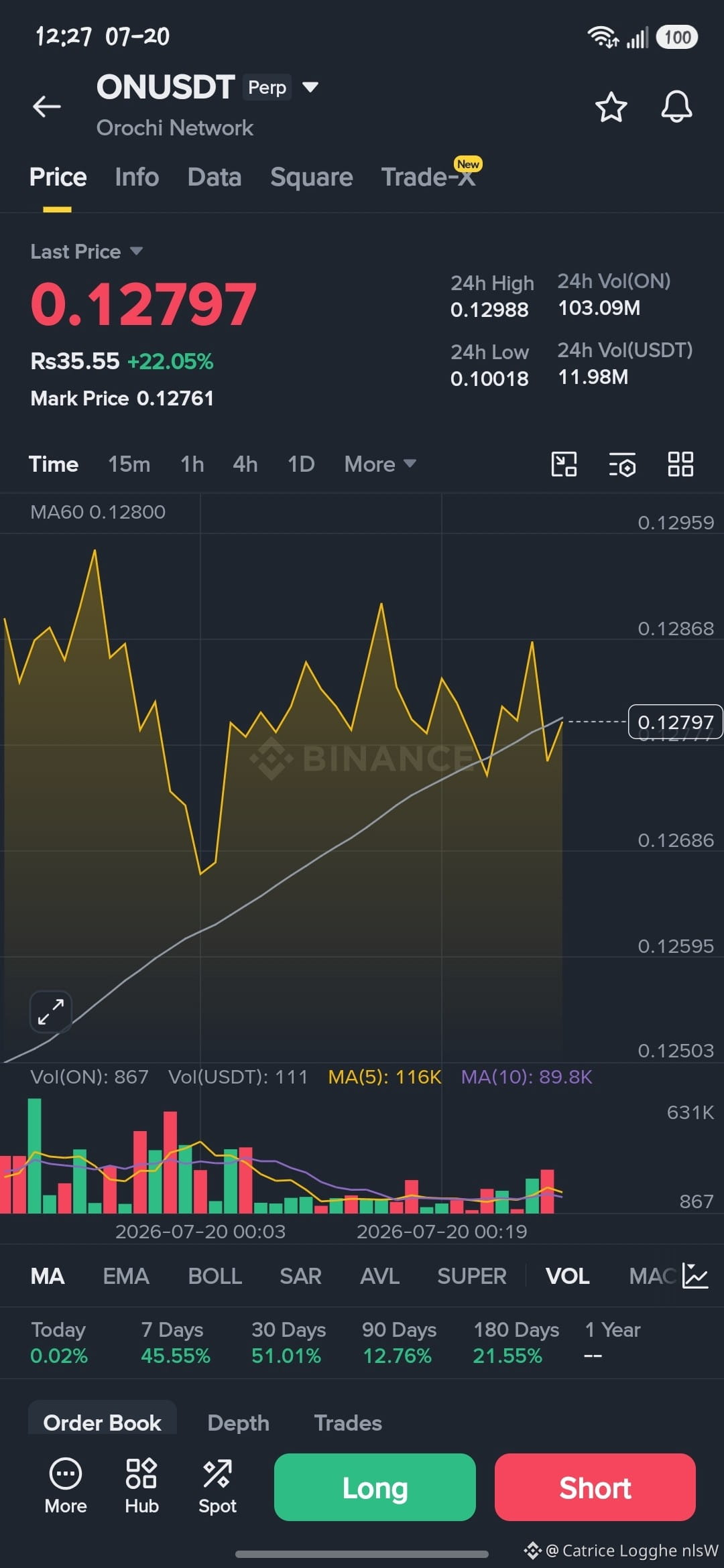Open the Data tab
The height and width of the screenshot is (1568, 724).
coord(215,177)
